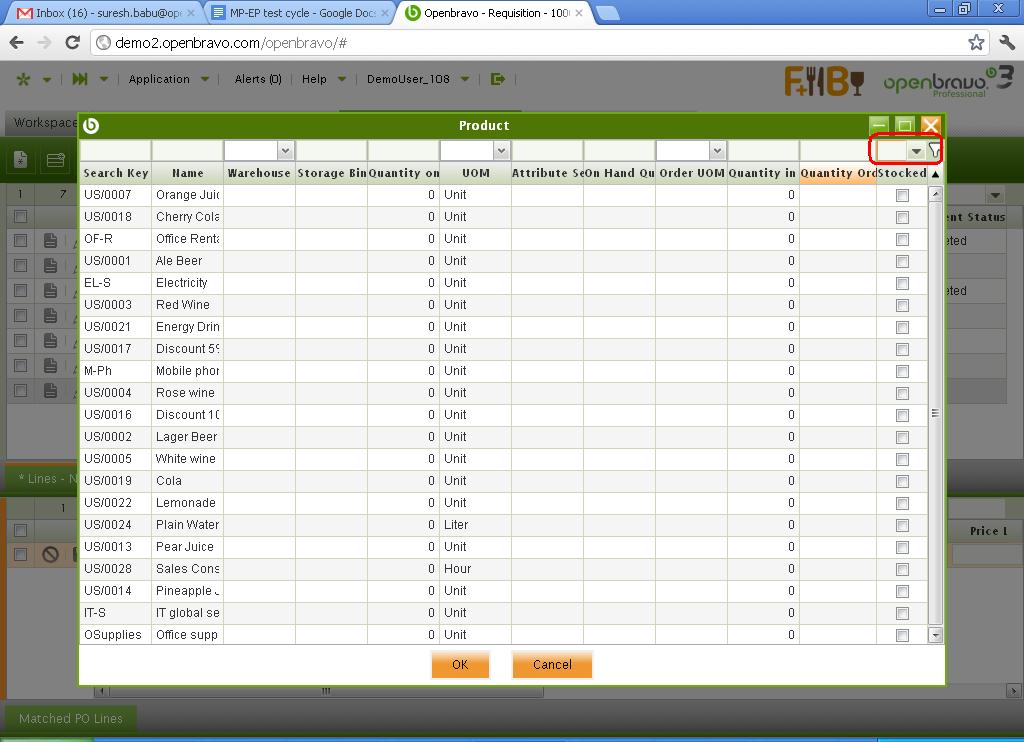1024x742 pixels.
Task: Tick Stocked checkbox for Red Wine row
Action: pos(903,305)
